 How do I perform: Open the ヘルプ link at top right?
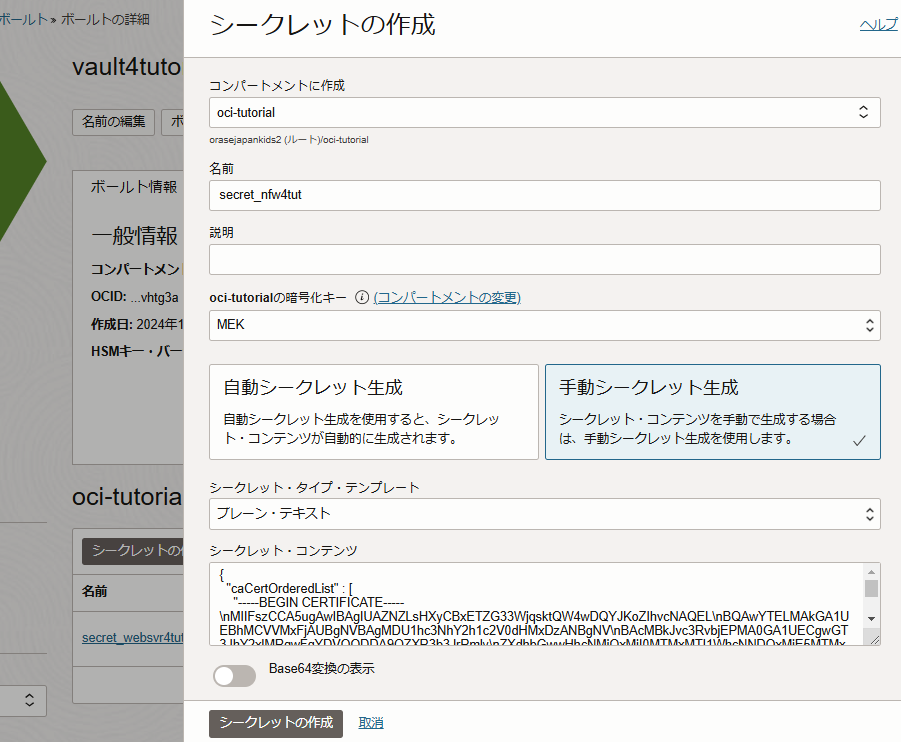[x=878, y=23]
